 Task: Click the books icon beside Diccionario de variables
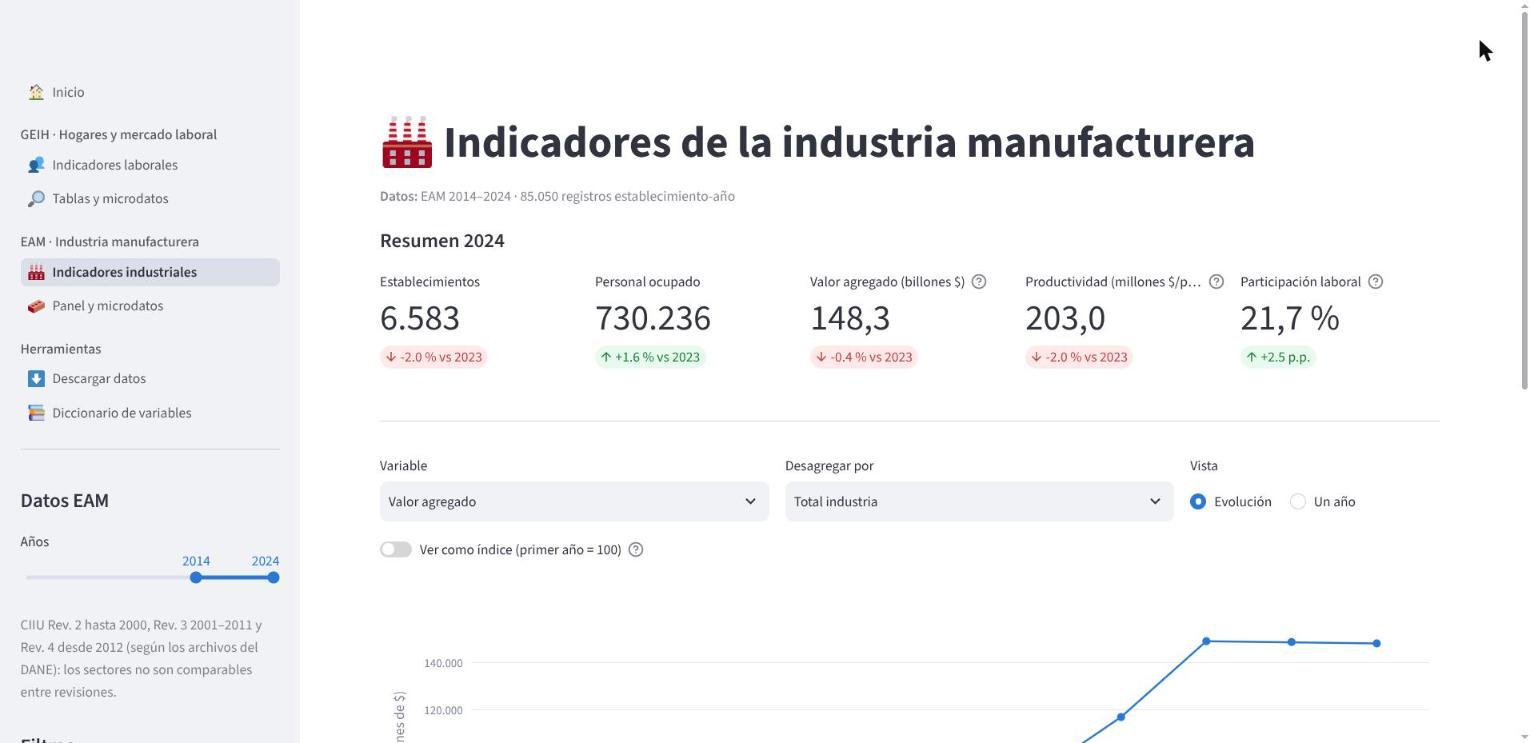36,412
